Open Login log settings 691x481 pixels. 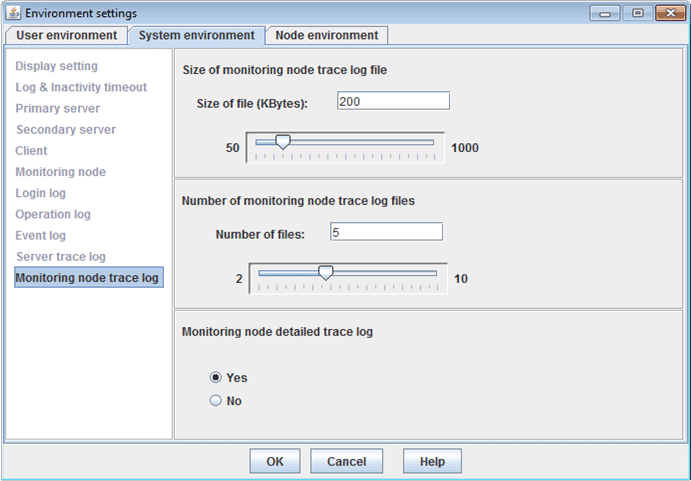click(40, 193)
